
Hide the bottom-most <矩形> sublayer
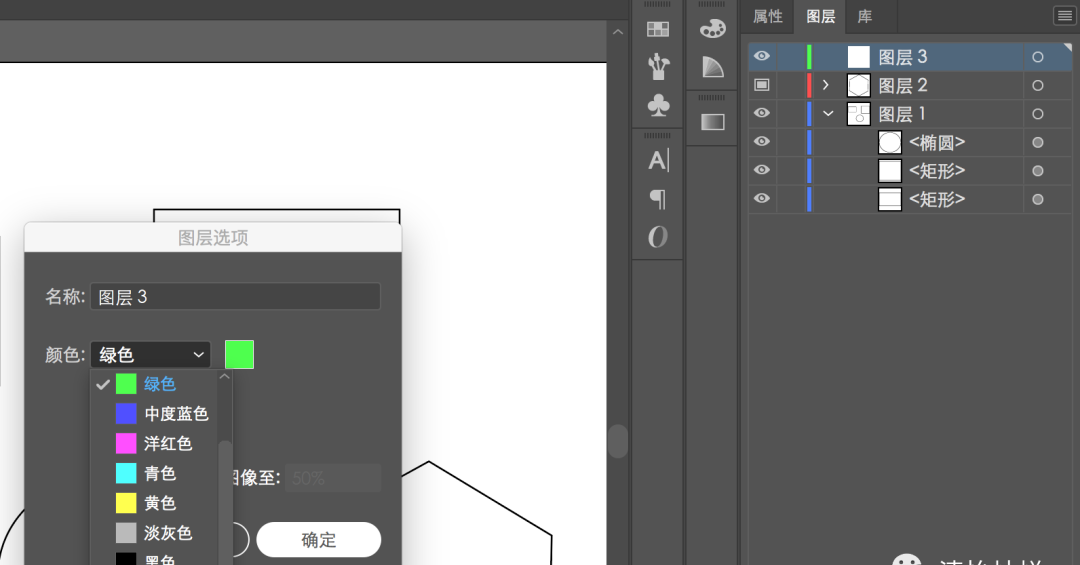pos(762,198)
